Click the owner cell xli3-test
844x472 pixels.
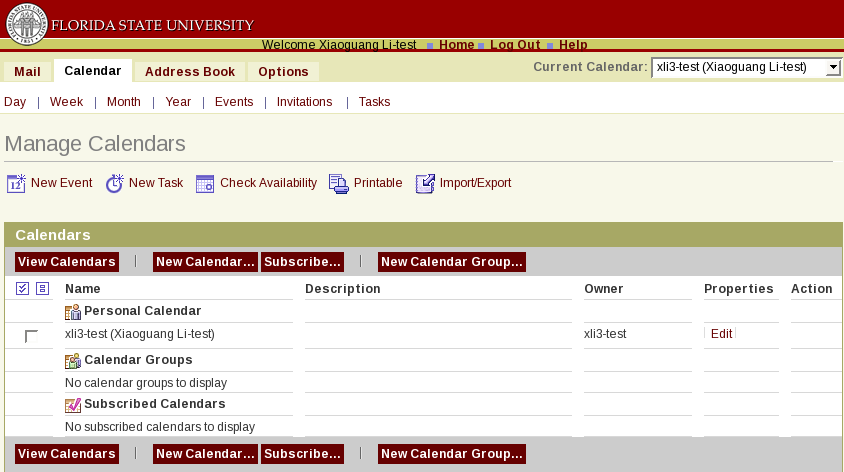tap(605, 334)
